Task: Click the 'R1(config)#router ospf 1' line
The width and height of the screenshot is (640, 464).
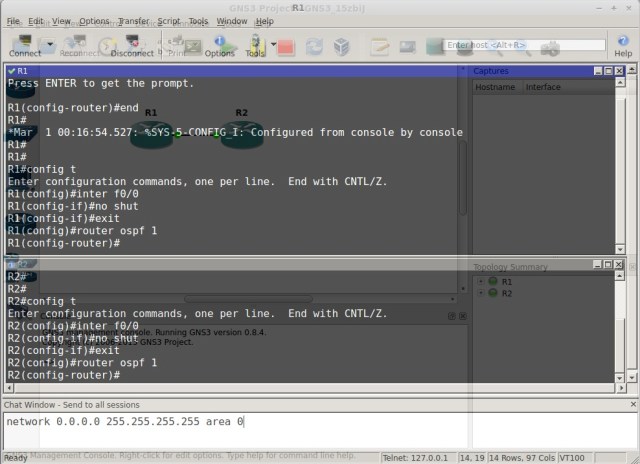Action: (x=82, y=231)
